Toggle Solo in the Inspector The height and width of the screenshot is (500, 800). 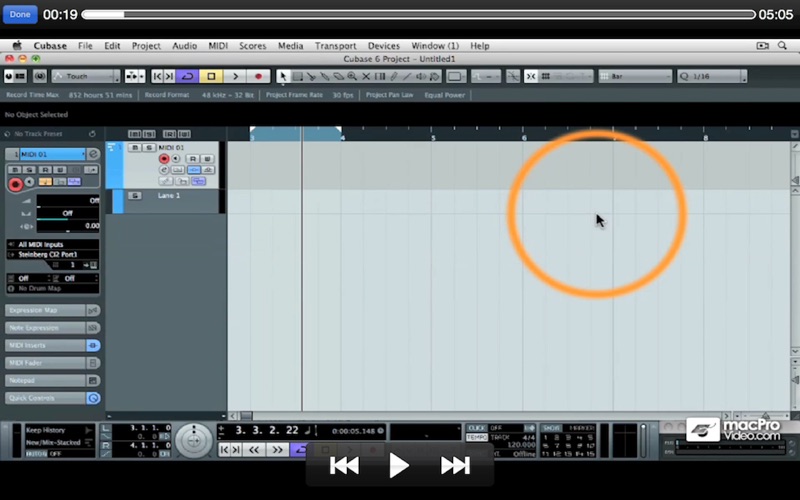tap(29, 170)
